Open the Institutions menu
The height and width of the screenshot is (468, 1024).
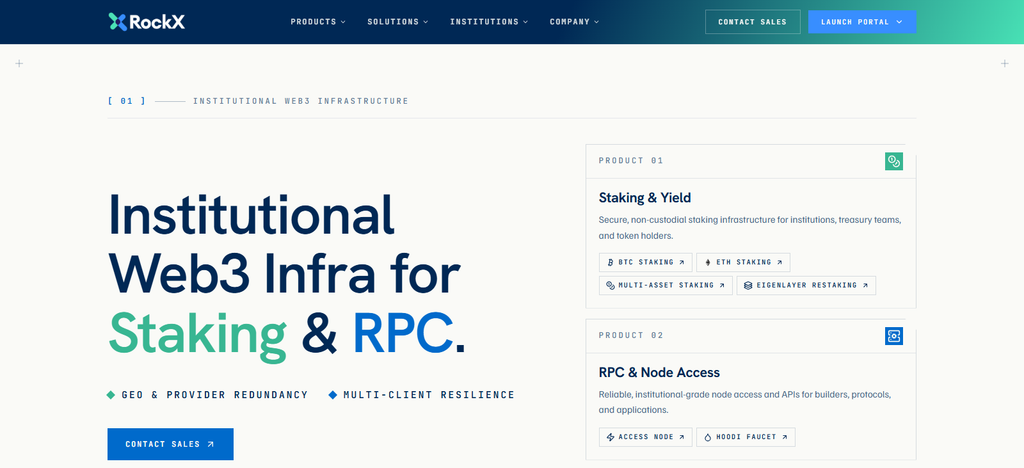point(489,22)
